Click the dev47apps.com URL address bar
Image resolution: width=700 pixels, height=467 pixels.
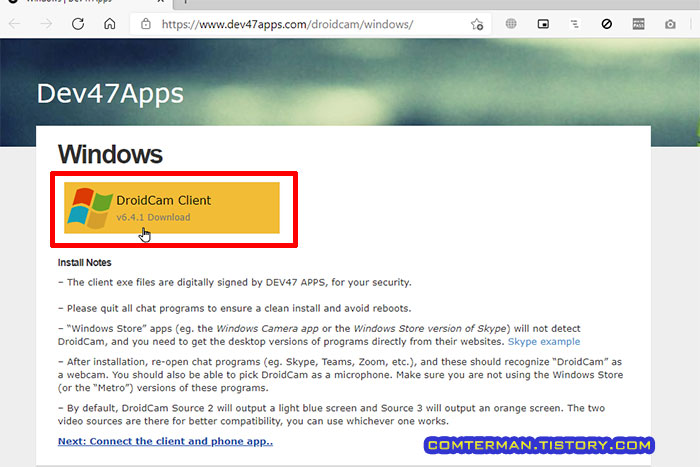coord(287,24)
